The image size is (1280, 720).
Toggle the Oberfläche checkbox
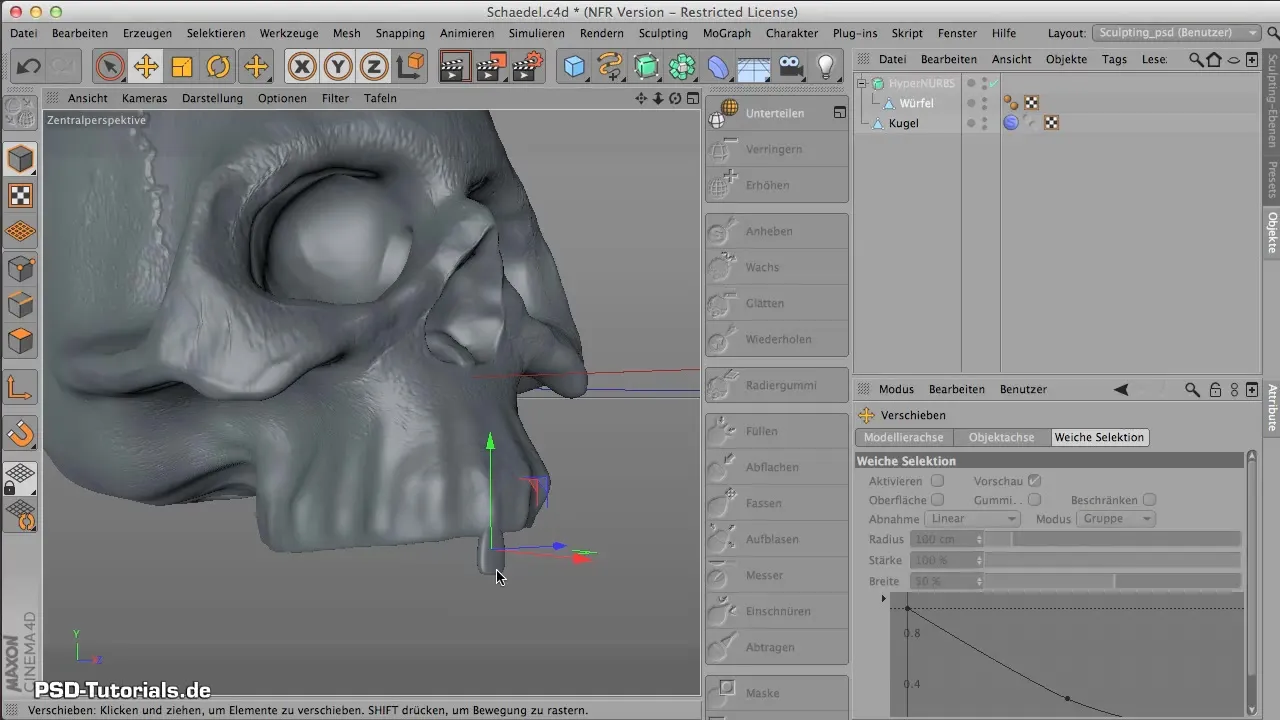(x=937, y=500)
